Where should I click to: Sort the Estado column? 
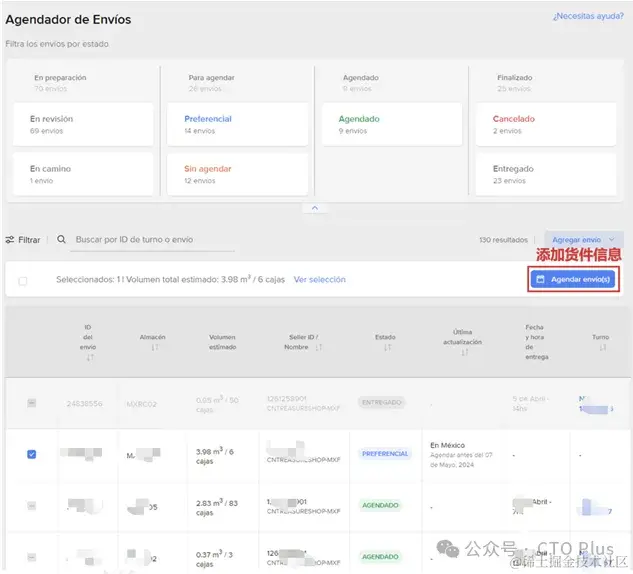tap(388, 348)
